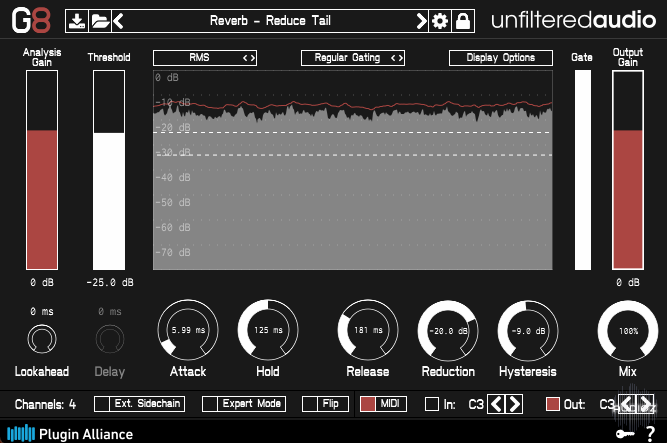Open preset folder icon
This screenshot has height=443, width=667.
coord(100,21)
